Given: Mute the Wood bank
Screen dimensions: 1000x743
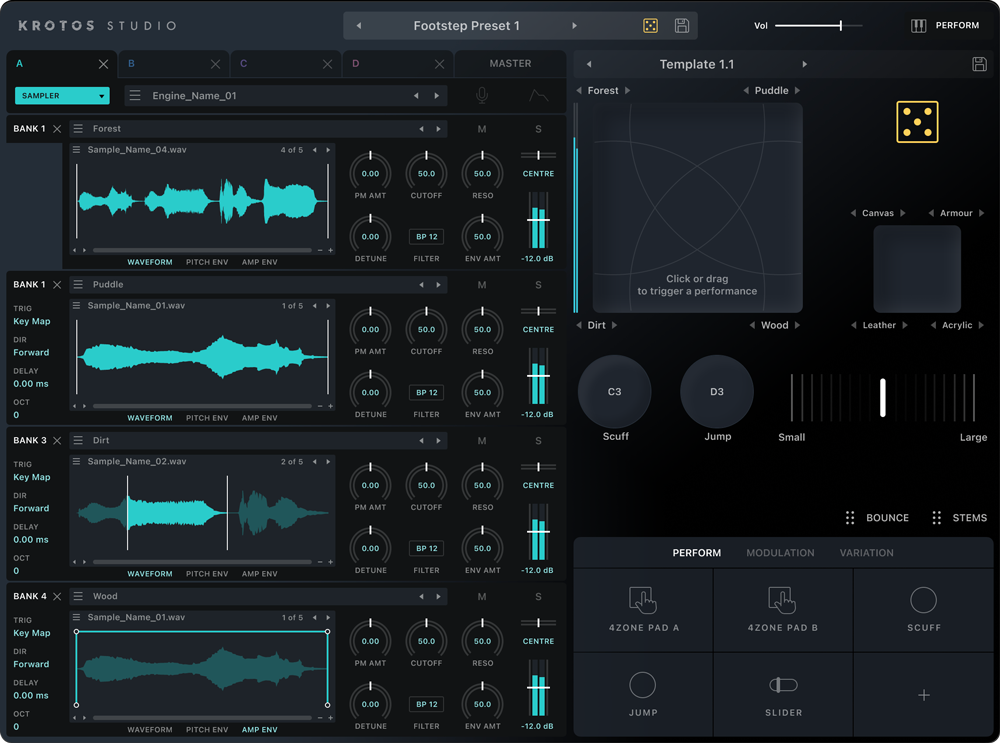Looking at the screenshot, I should tap(482, 597).
